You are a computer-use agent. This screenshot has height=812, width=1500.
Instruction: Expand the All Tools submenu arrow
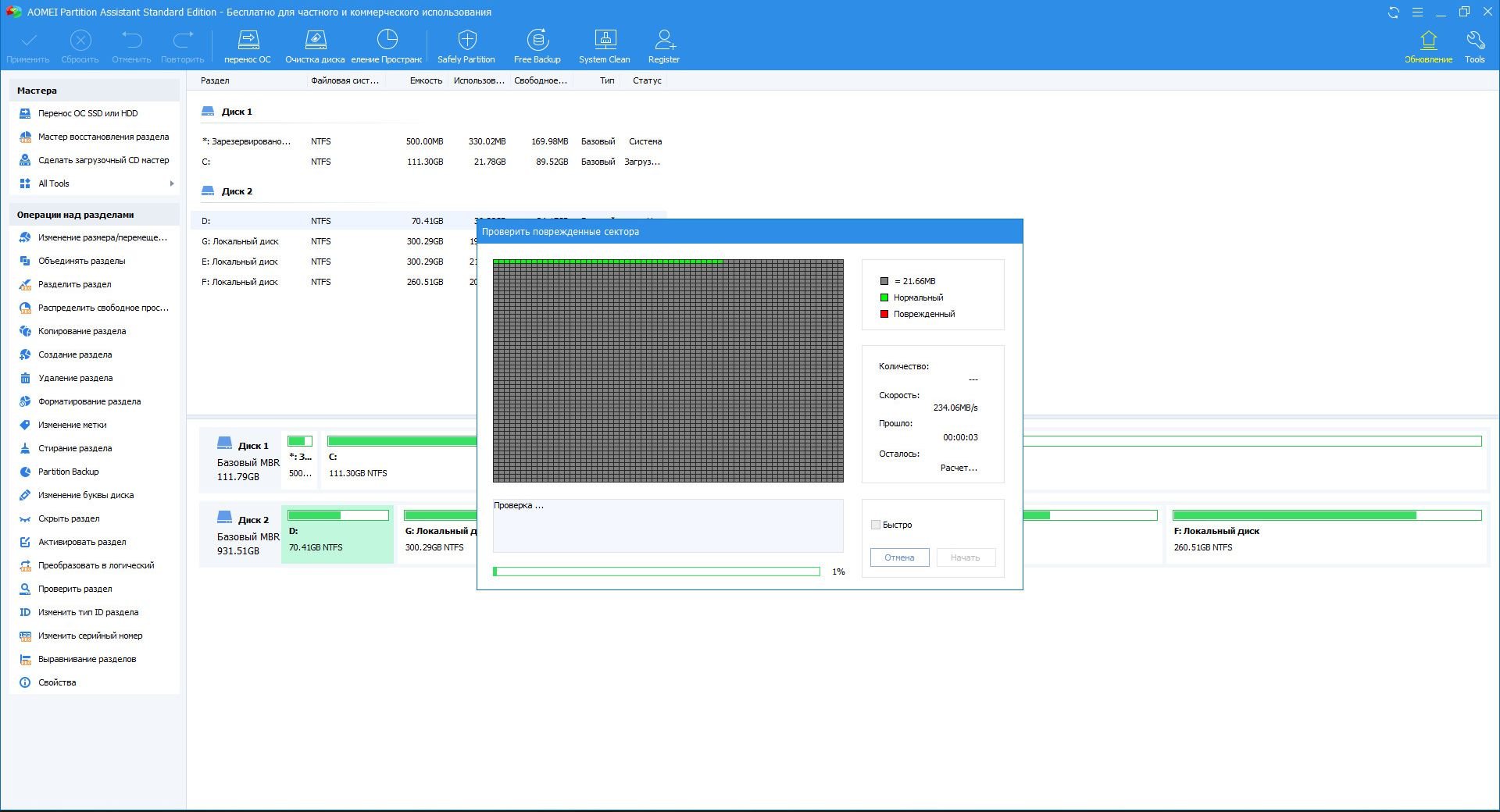pyautogui.click(x=171, y=183)
